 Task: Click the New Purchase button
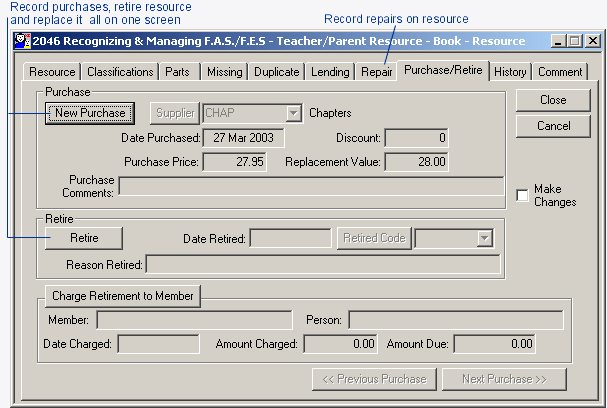(x=90, y=113)
